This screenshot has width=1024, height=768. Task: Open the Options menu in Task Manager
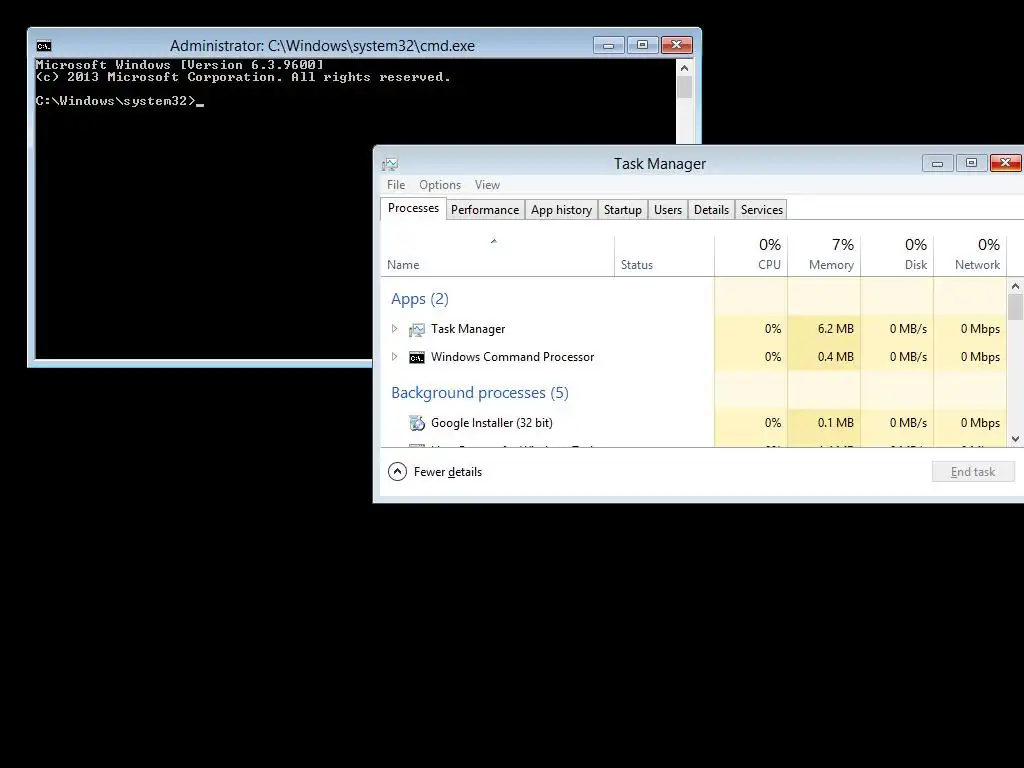coord(440,185)
